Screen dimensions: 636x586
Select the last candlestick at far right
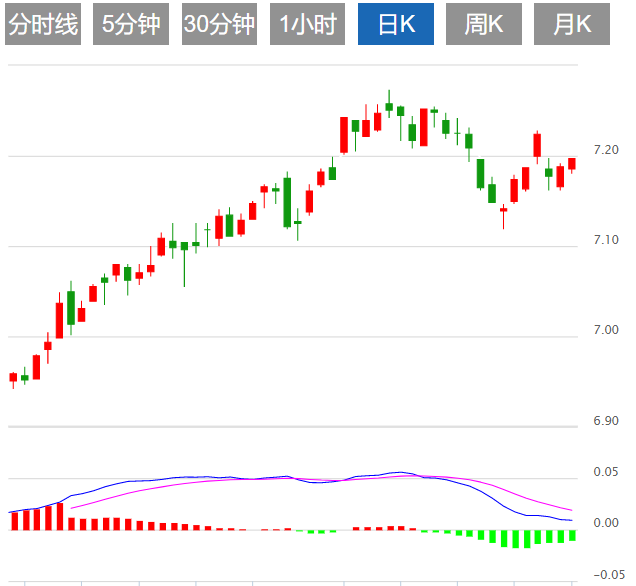tap(572, 163)
